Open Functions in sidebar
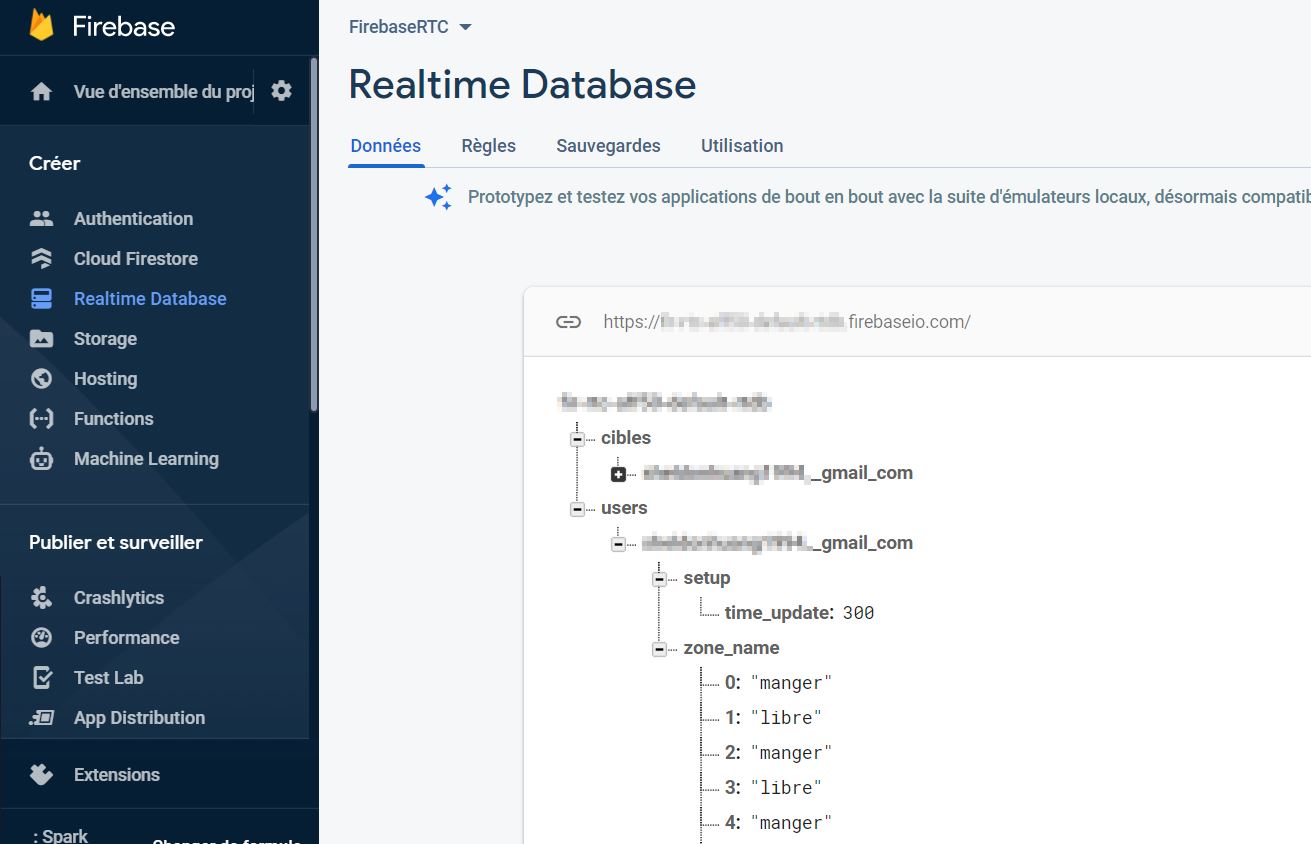Image resolution: width=1311 pixels, height=844 pixels. tap(113, 418)
